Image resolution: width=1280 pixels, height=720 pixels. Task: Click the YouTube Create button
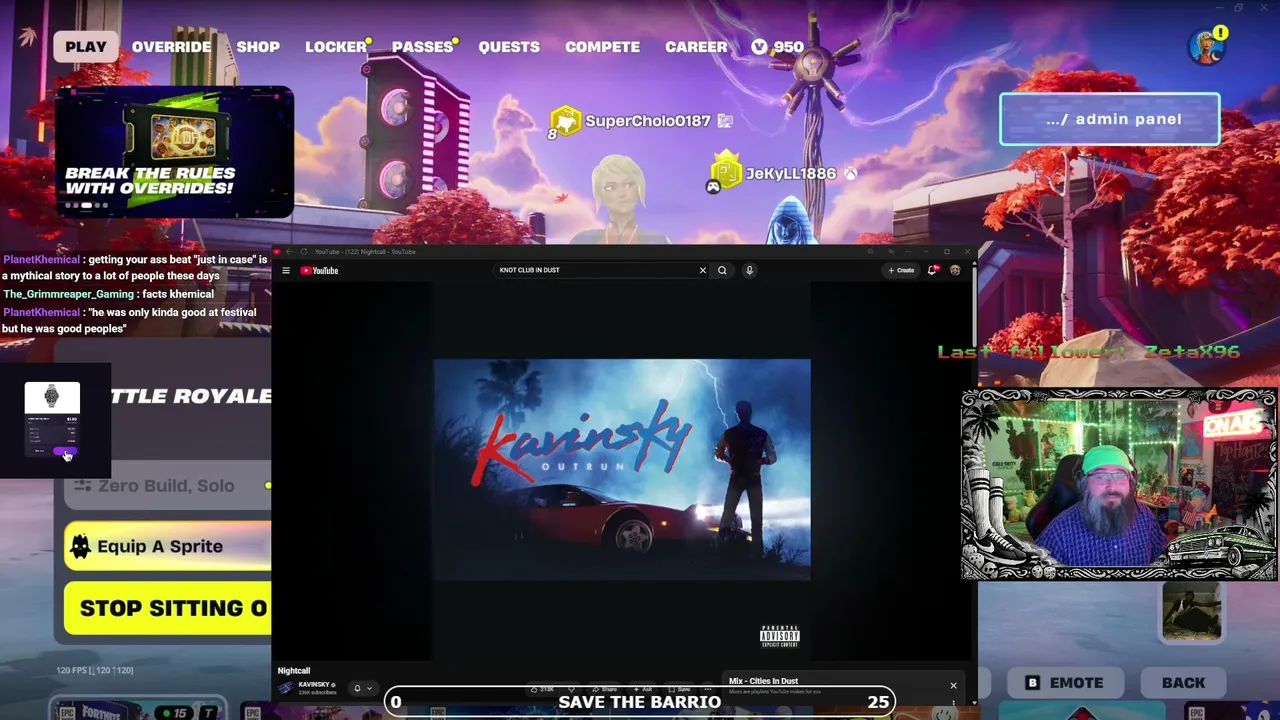tap(901, 270)
